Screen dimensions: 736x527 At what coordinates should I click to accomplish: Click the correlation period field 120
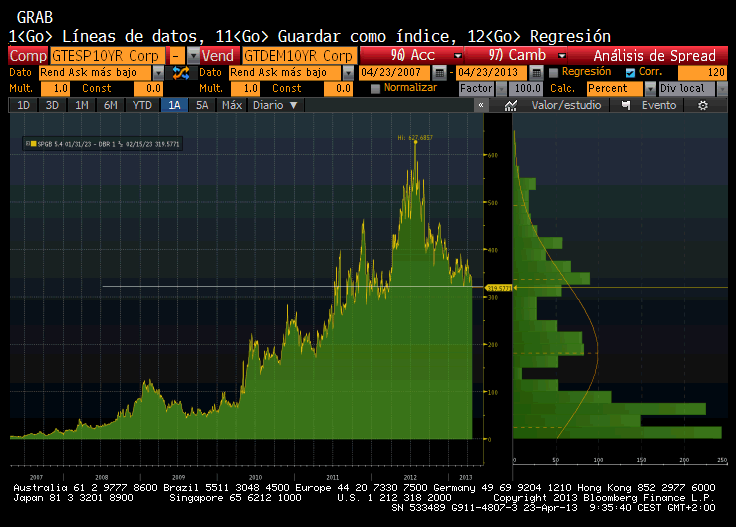pos(702,73)
